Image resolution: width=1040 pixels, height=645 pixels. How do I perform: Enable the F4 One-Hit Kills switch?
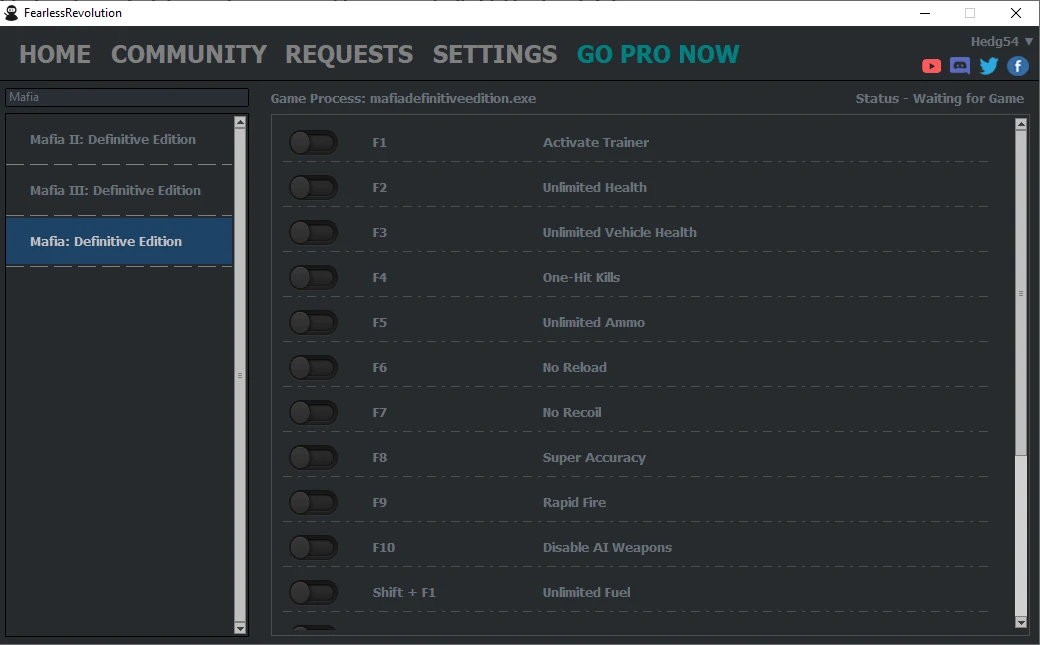[x=314, y=277]
